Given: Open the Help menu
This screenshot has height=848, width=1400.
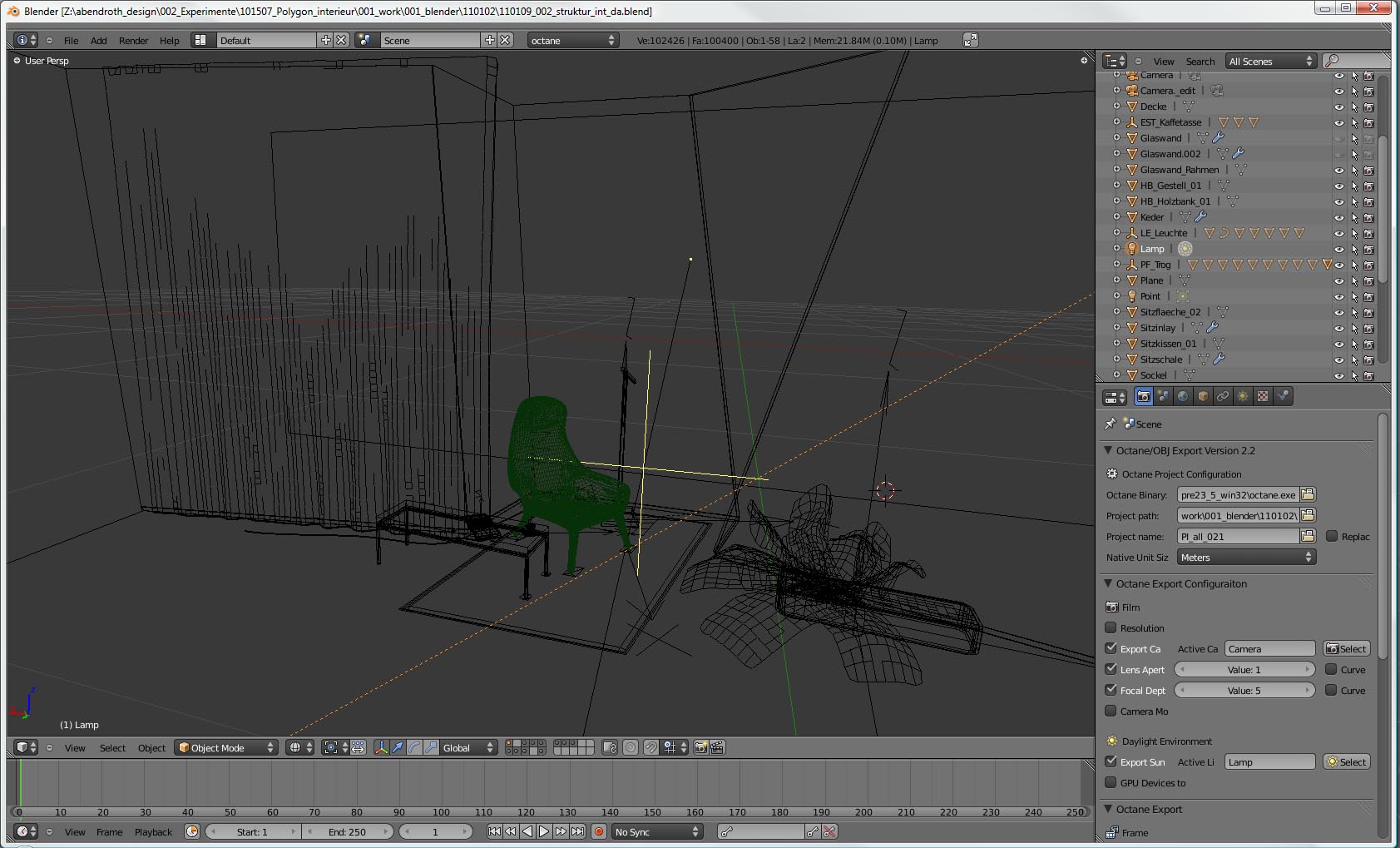Looking at the screenshot, I should 169,40.
